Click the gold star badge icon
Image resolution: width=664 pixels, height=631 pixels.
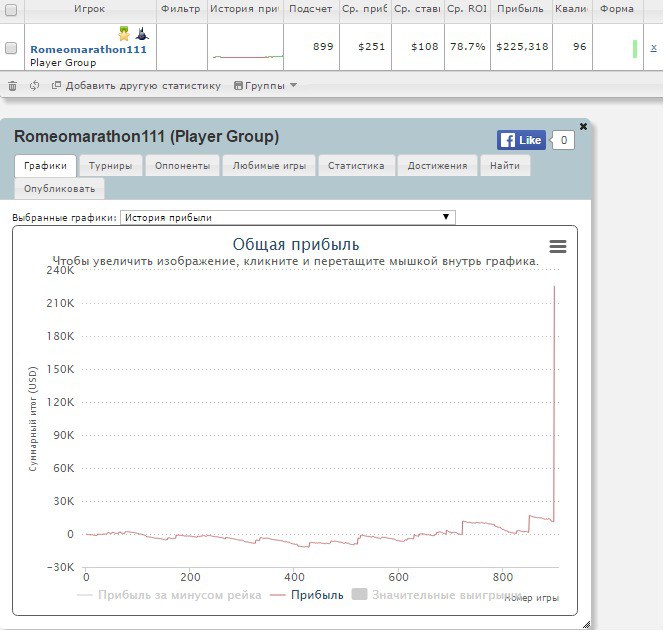[125, 33]
